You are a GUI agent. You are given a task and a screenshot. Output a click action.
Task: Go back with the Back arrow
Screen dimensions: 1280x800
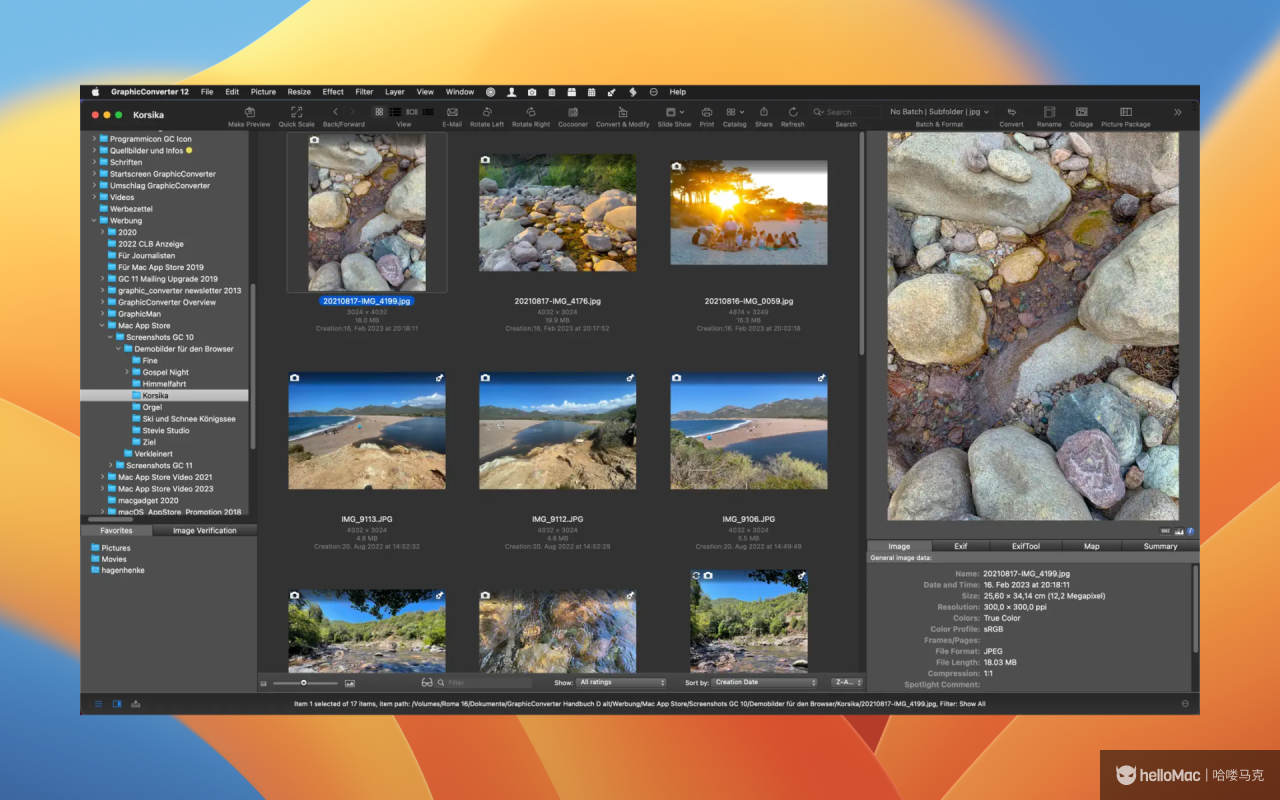[x=336, y=112]
